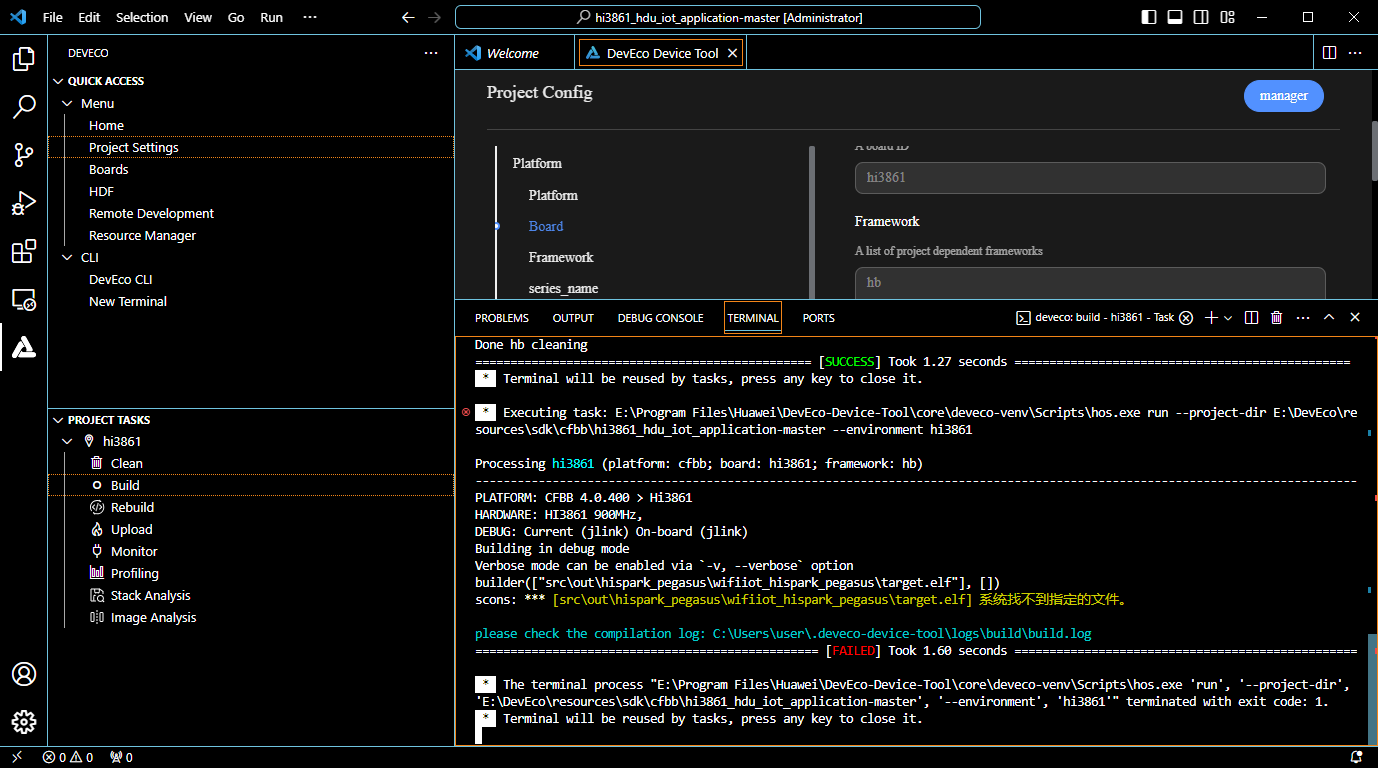
Task: Open Customize Layout icon
Action: [x=1227, y=17]
